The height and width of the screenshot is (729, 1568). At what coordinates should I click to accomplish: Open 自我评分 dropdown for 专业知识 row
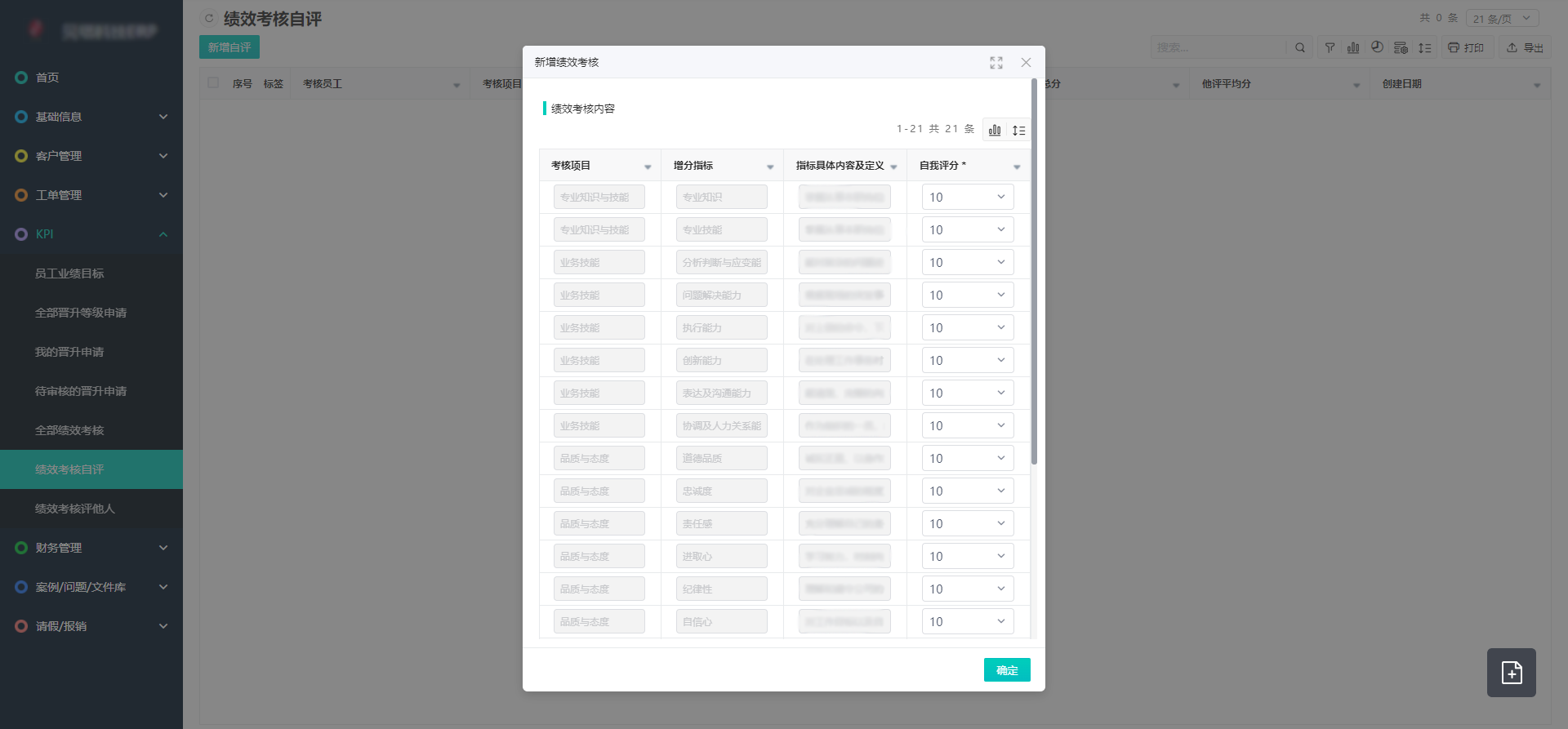point(968,197)
